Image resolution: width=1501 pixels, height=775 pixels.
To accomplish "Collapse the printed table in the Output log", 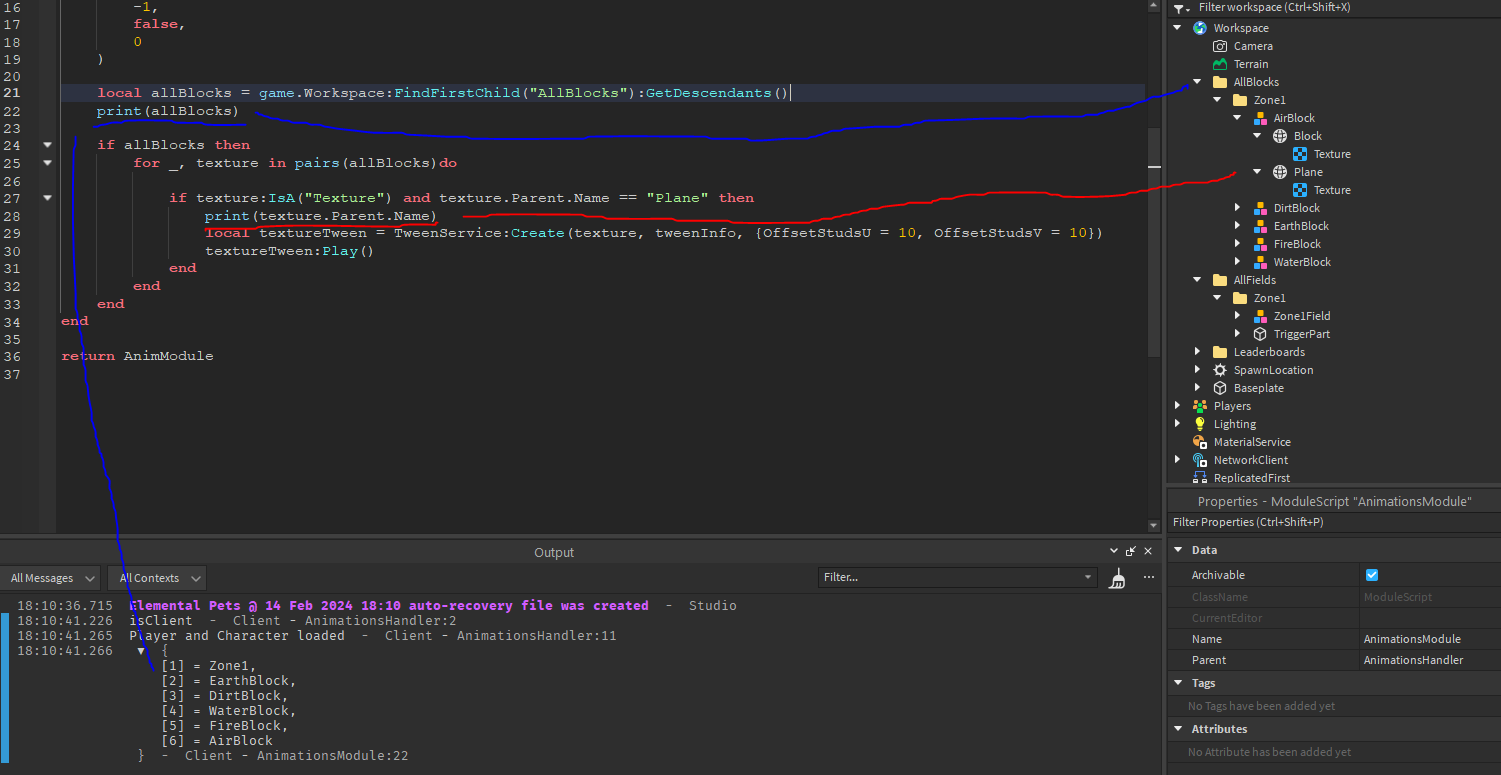I will coord(142,650).
